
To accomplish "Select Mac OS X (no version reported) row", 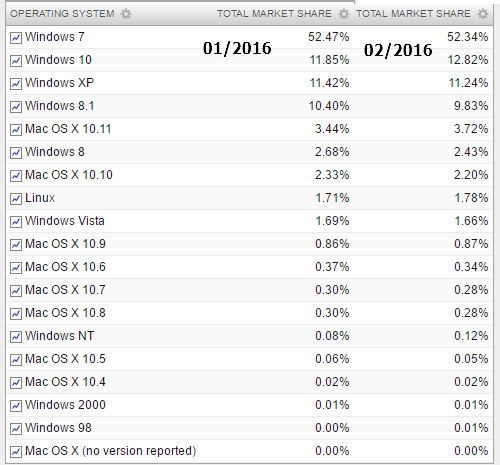I will [x=249, y=451].
